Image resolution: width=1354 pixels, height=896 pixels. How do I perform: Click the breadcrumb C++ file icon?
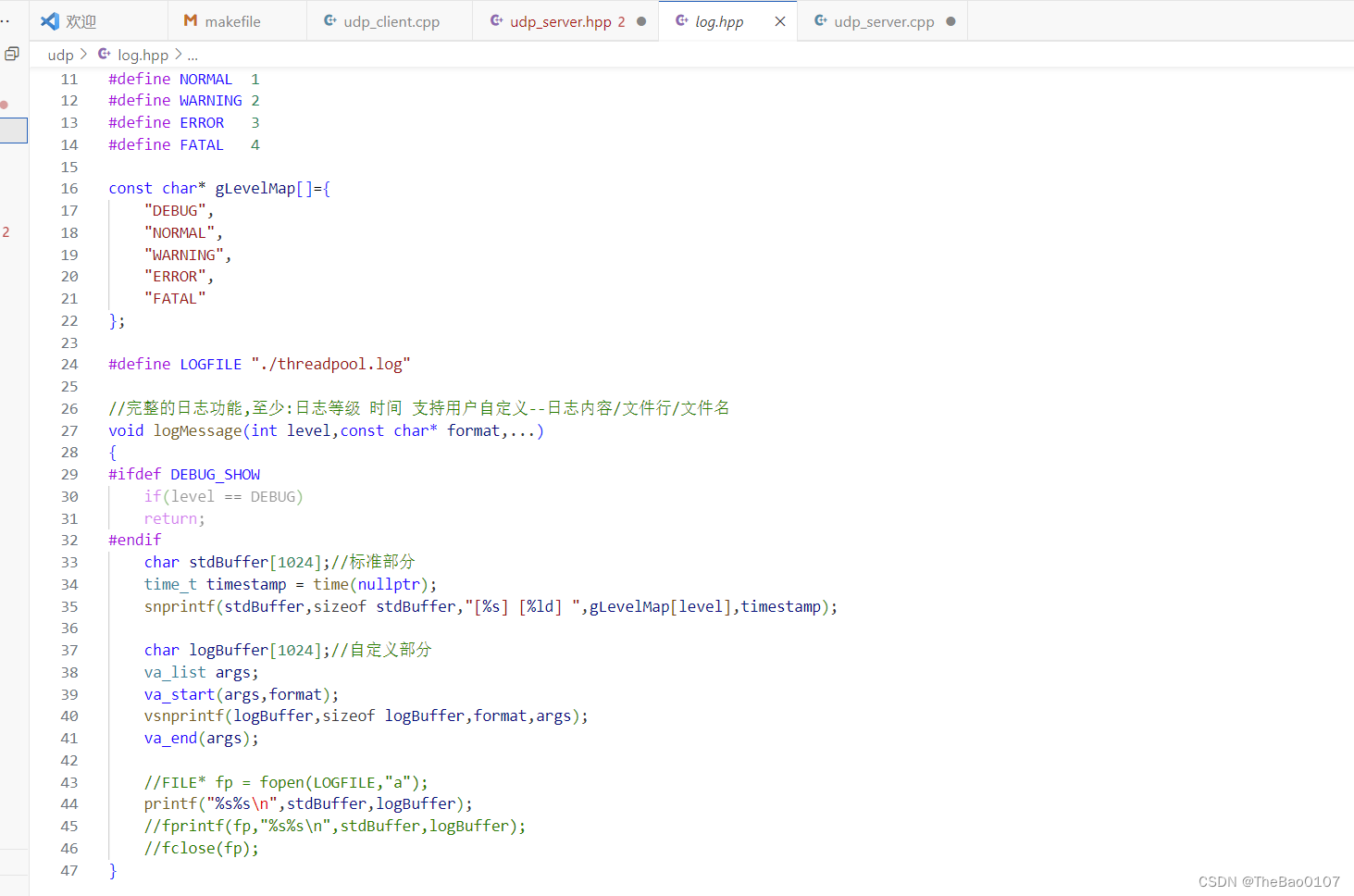(x=105, y=55)
